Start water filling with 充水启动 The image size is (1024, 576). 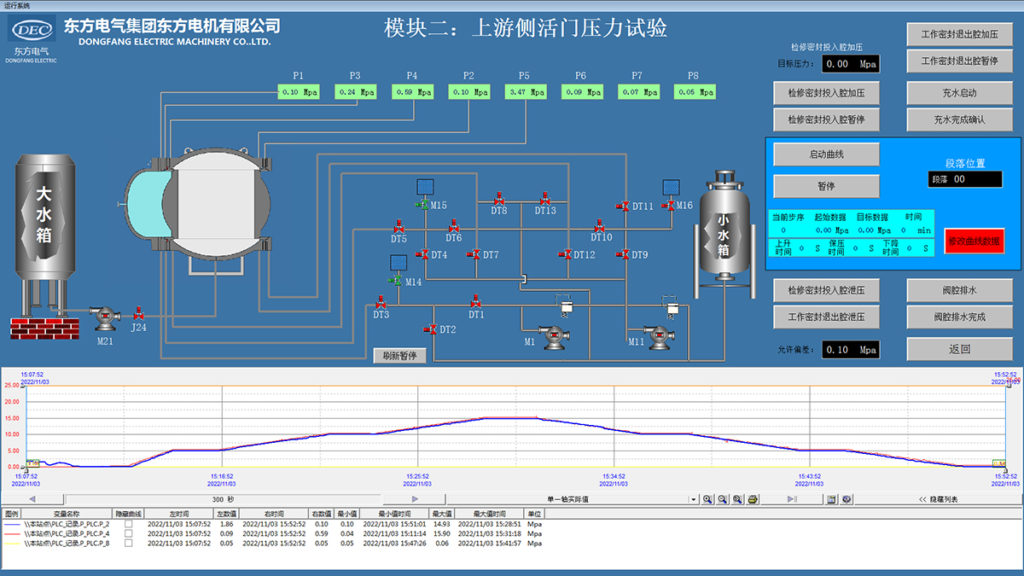[x=959, y=93]
